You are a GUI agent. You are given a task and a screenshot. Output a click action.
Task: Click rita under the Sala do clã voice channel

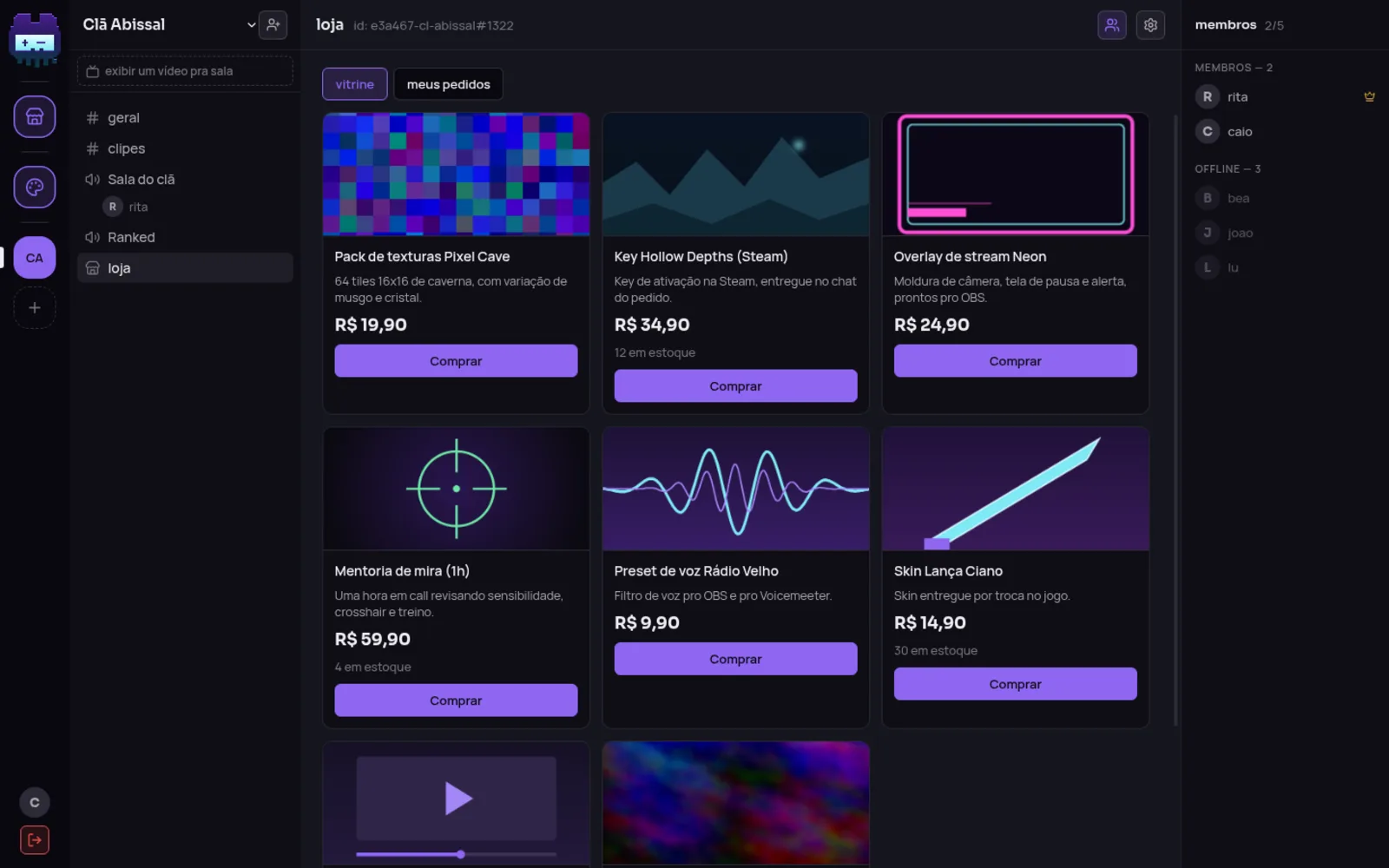(x=128, y=207)
